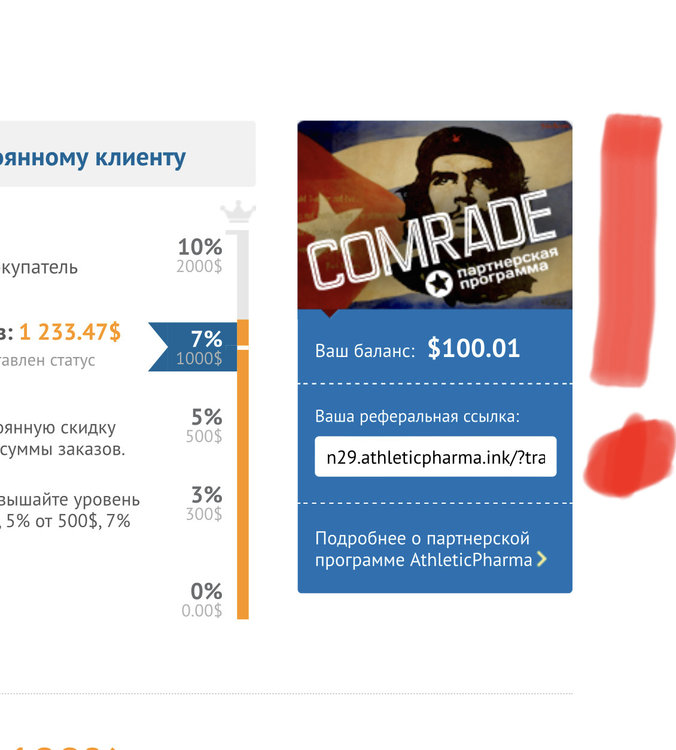This screenshot has height=750, width=676.
Task: Select the 3% discount level at 300$
Action: (205, 503)
